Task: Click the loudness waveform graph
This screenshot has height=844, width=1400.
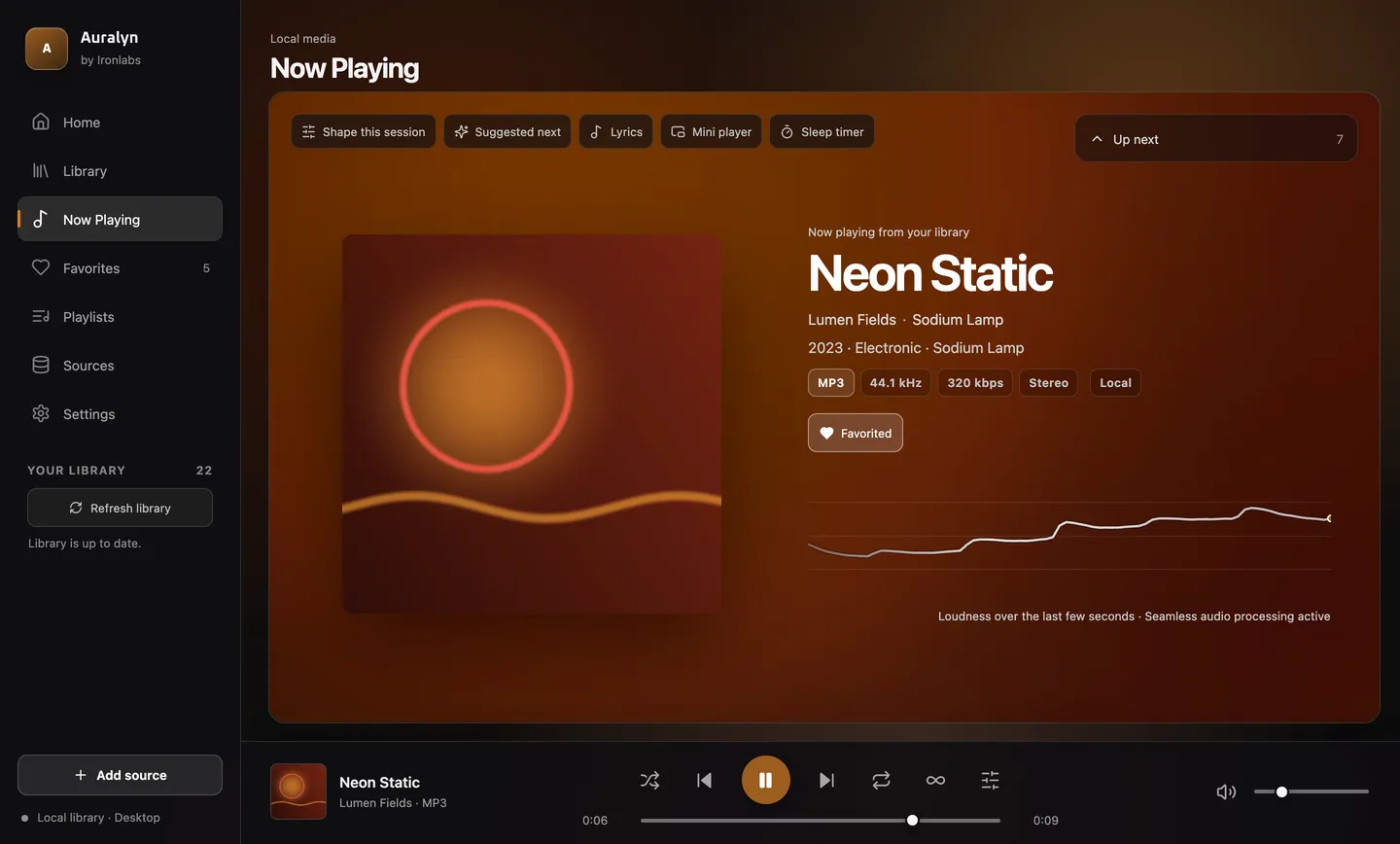Action: (x=1069, y=536)
